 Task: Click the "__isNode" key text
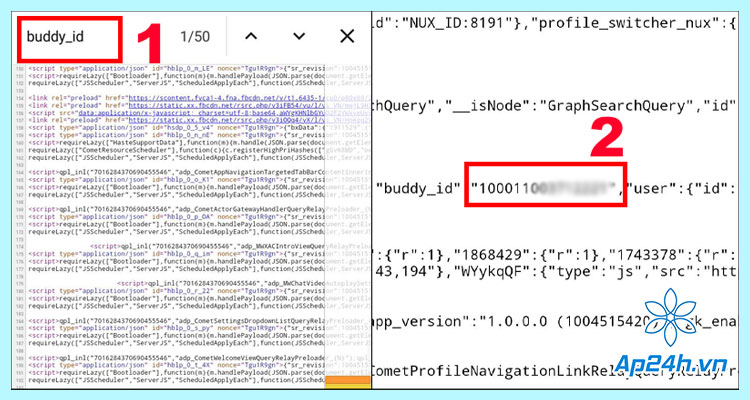[487, 106]
